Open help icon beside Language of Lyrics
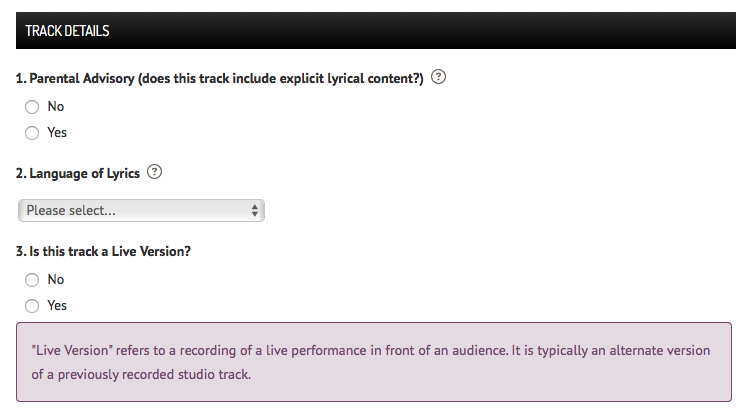753x418 pixels. 154,172
